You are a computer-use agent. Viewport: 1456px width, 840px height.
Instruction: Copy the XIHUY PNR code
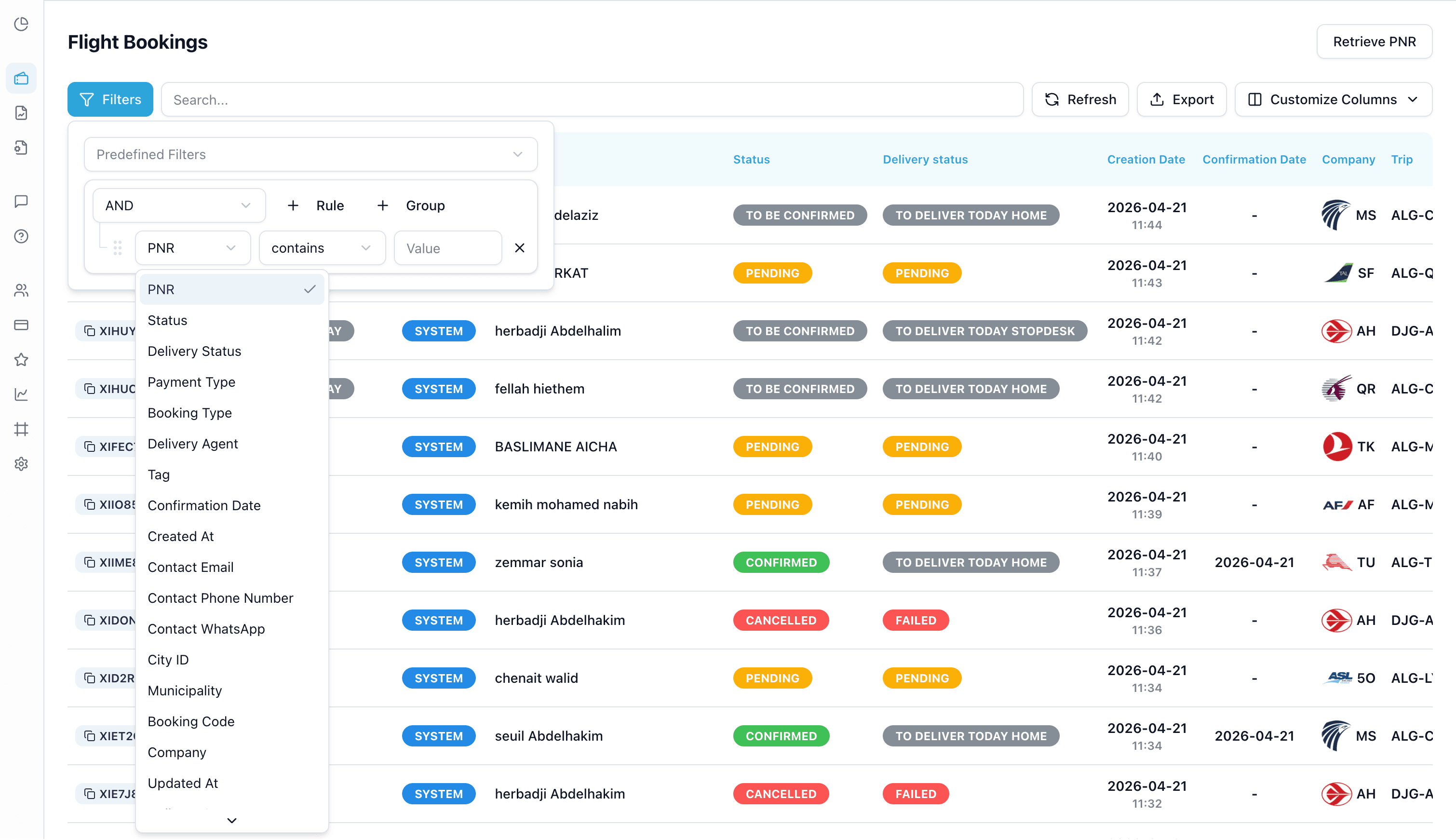(89, 331)
